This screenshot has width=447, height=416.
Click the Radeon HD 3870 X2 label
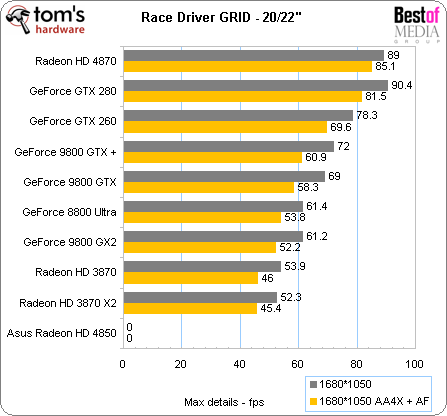[x=68, y=303]
